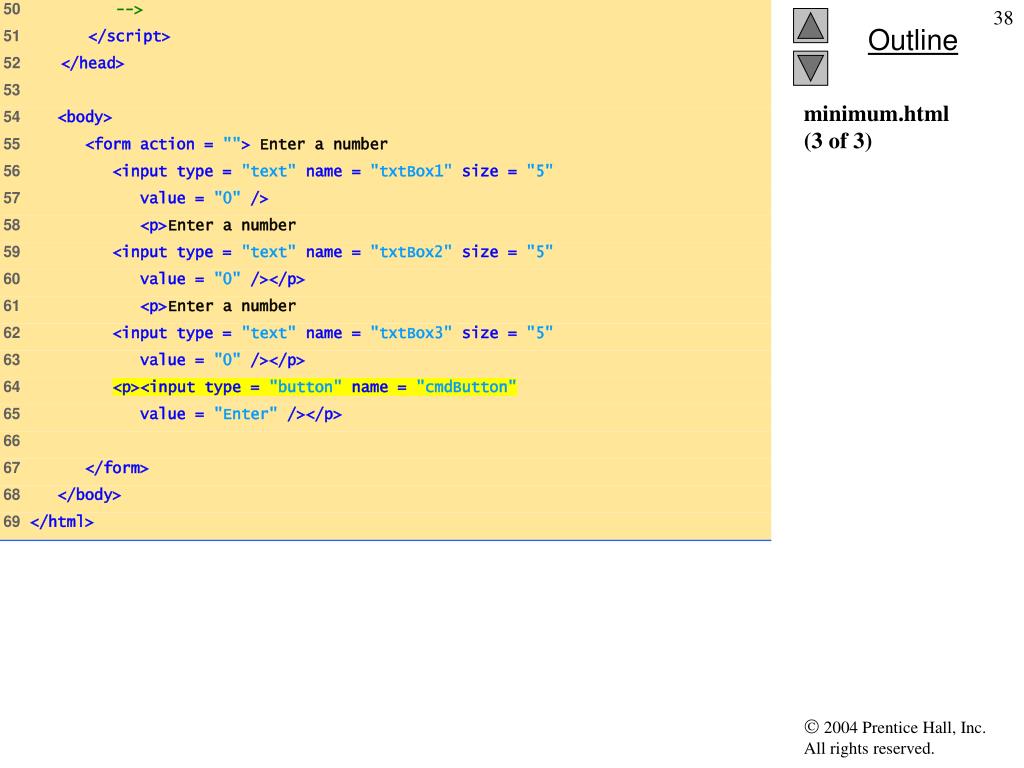Click the up arrow navigation icon
The height and width of the screenshot is (768, 1024).
point(811,25)
